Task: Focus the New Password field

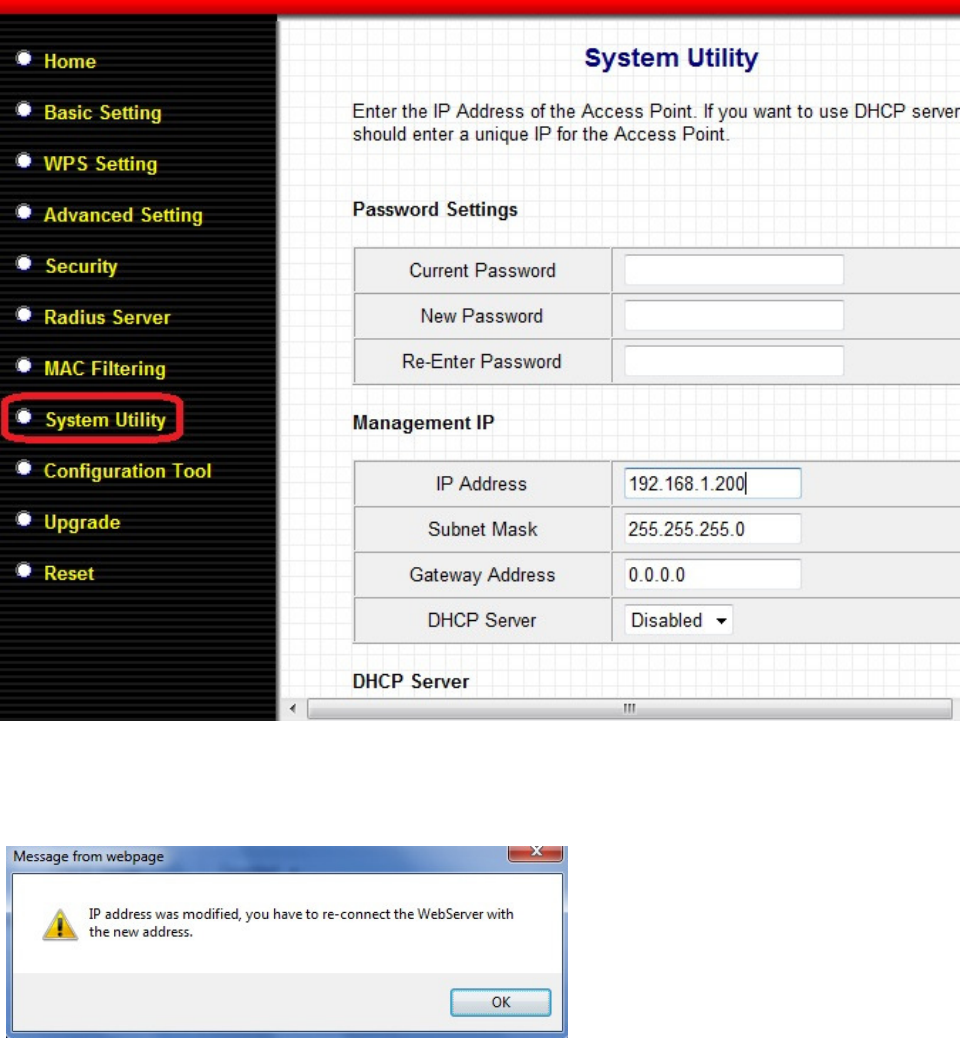Action: (734, 316)
